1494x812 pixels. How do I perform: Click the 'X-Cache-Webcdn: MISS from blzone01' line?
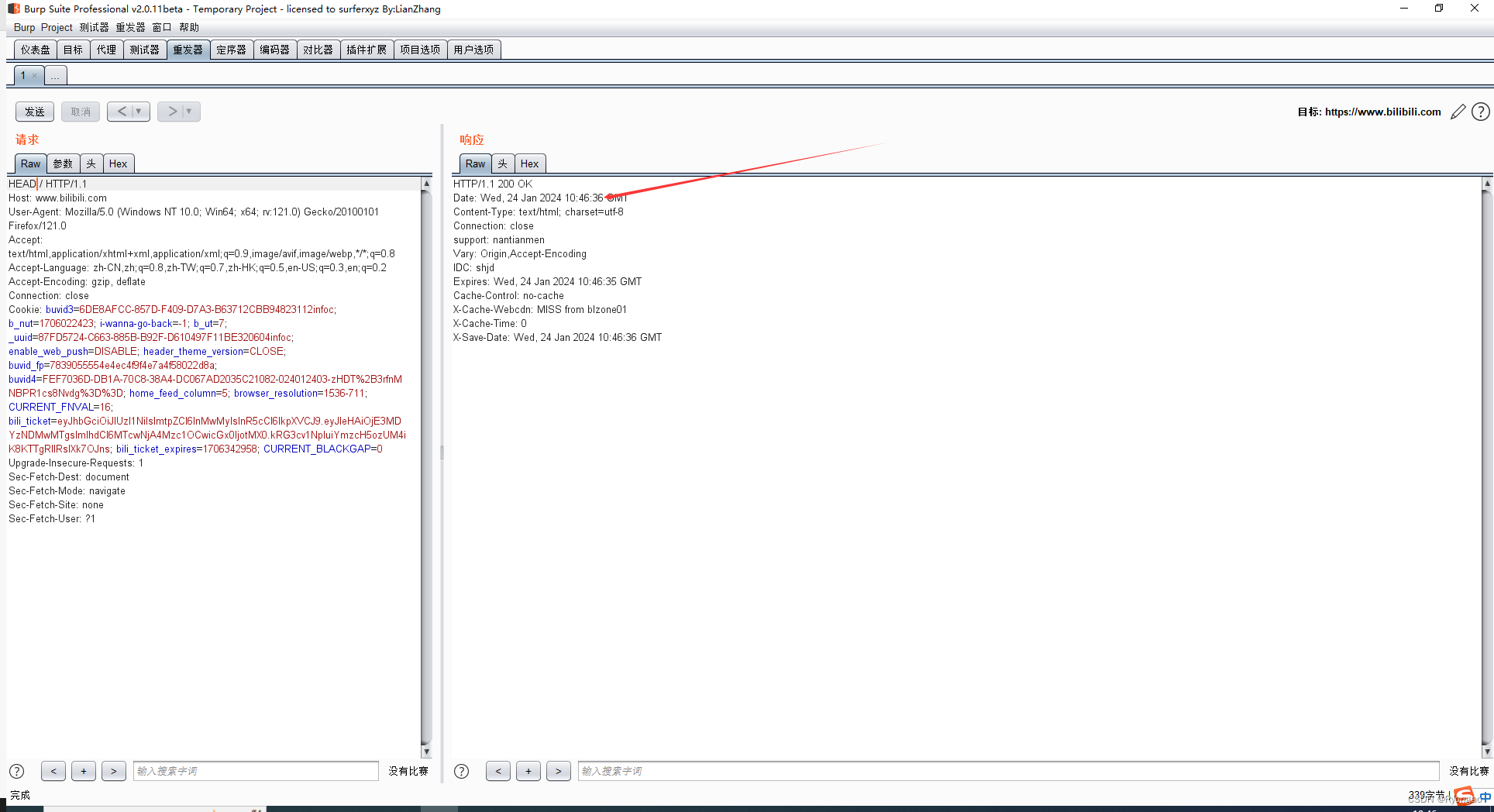(x=540, y=309)
